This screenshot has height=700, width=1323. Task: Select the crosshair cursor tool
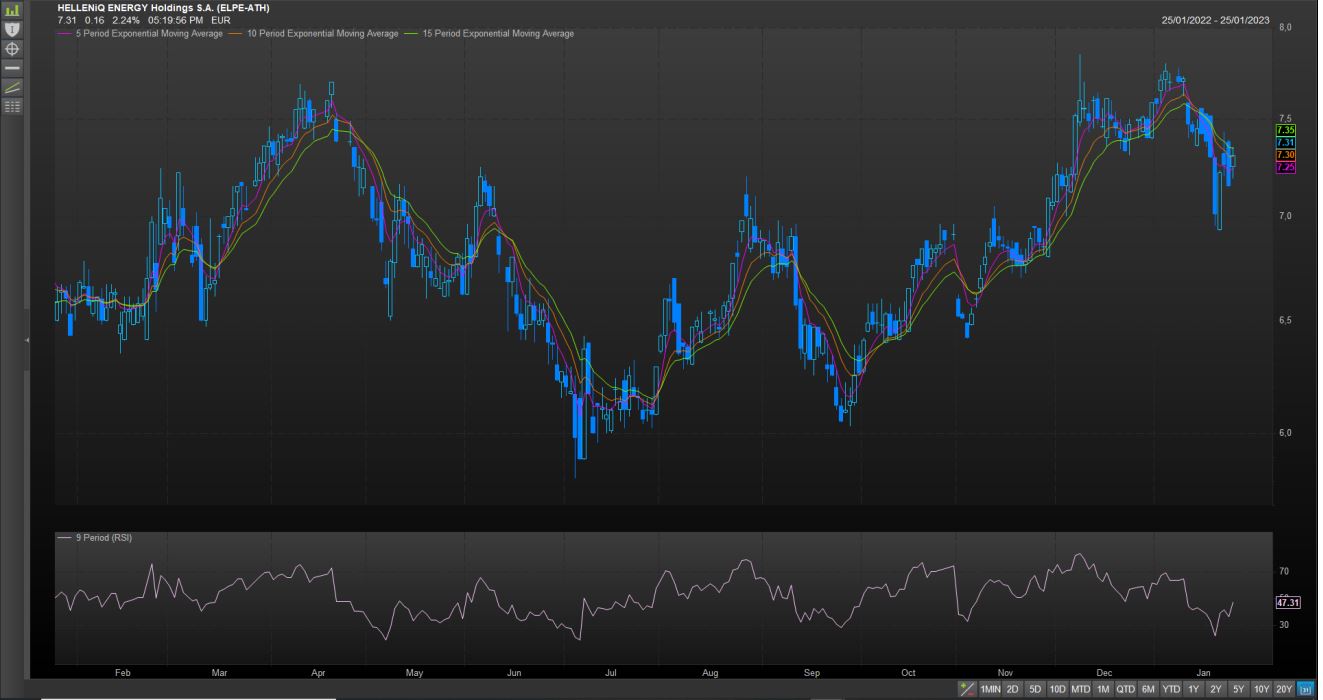[12, 48]
